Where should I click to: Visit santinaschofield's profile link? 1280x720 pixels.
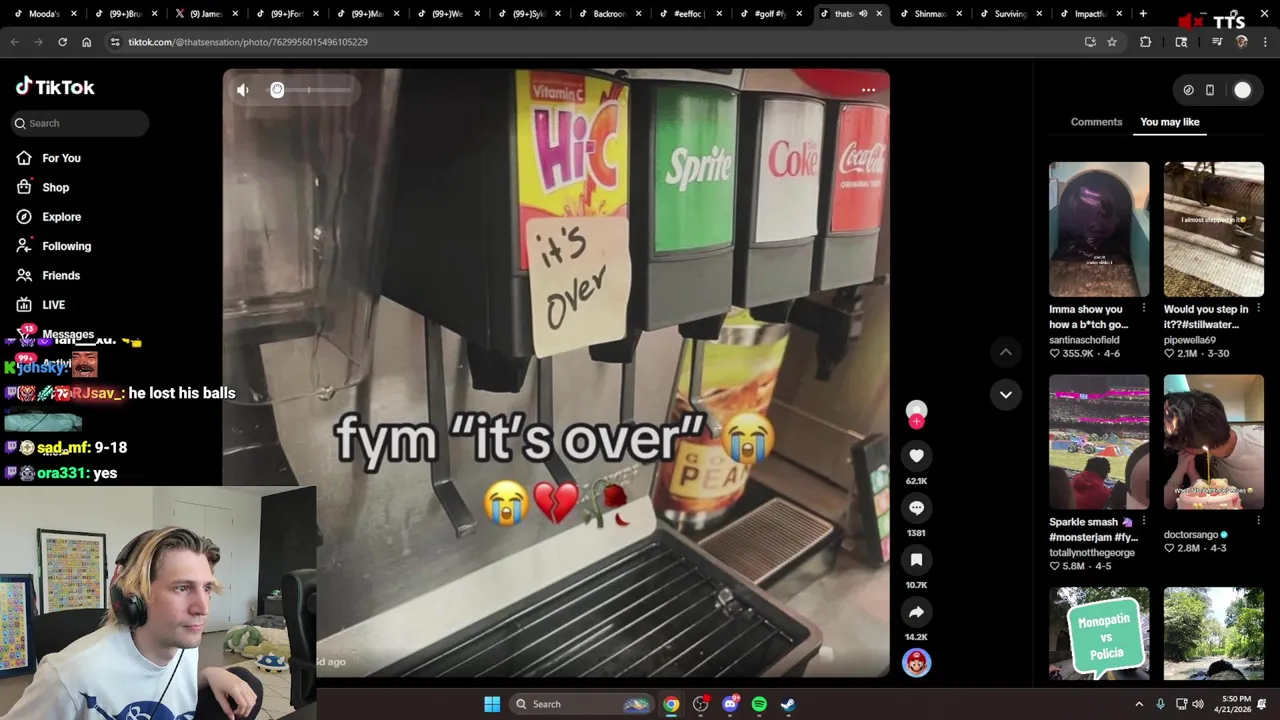coord(1088,340)
